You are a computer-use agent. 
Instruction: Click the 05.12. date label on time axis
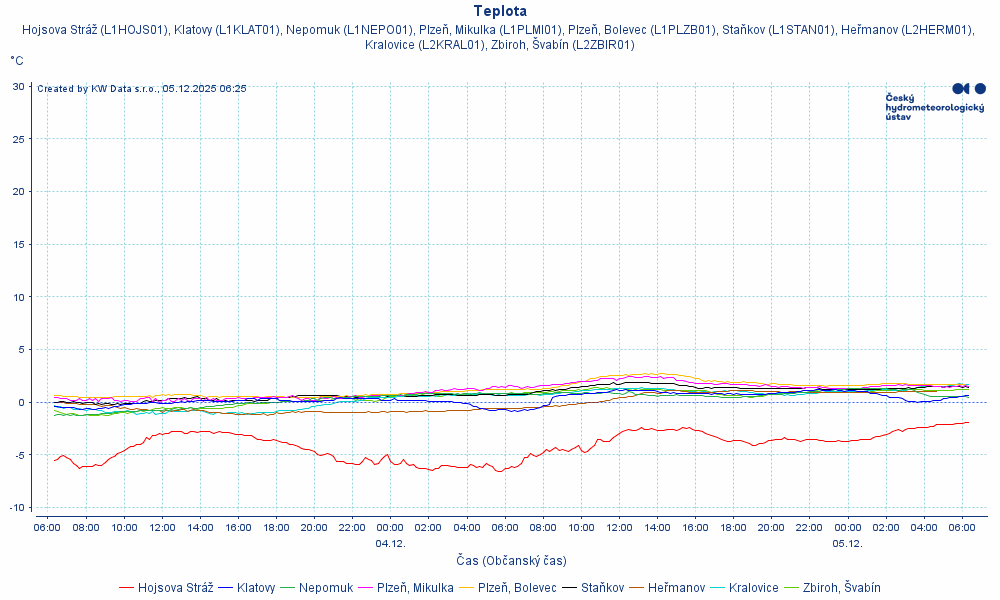(847, 543)
